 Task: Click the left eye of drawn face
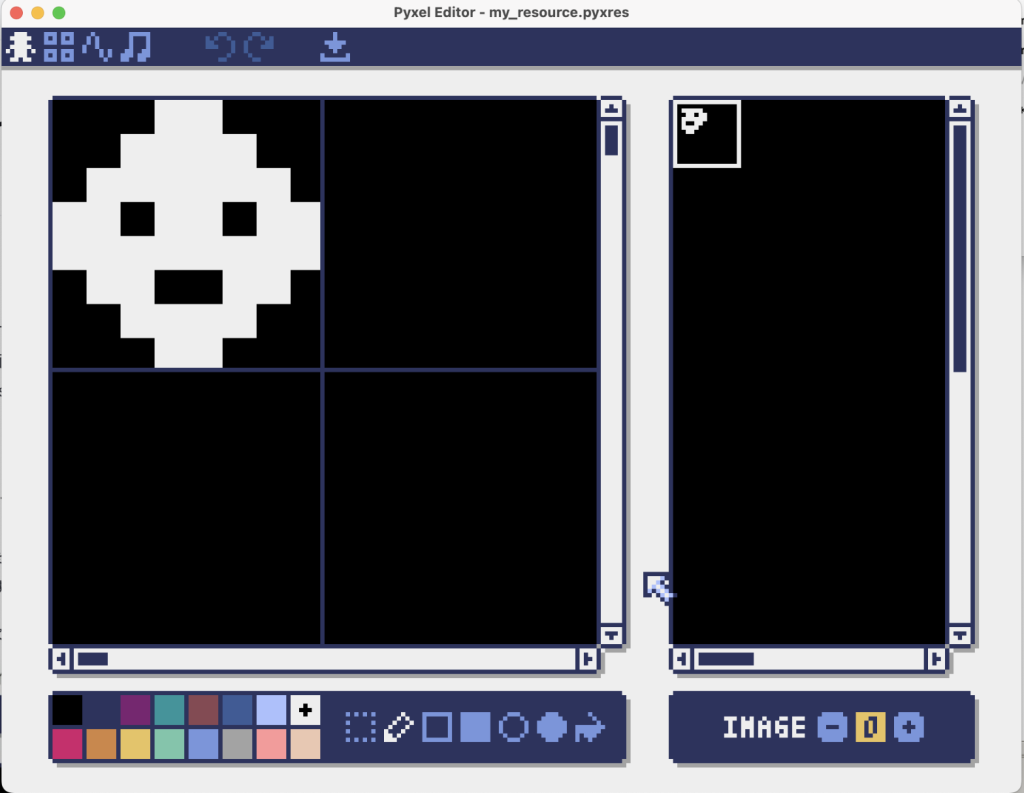click(138, 219)
